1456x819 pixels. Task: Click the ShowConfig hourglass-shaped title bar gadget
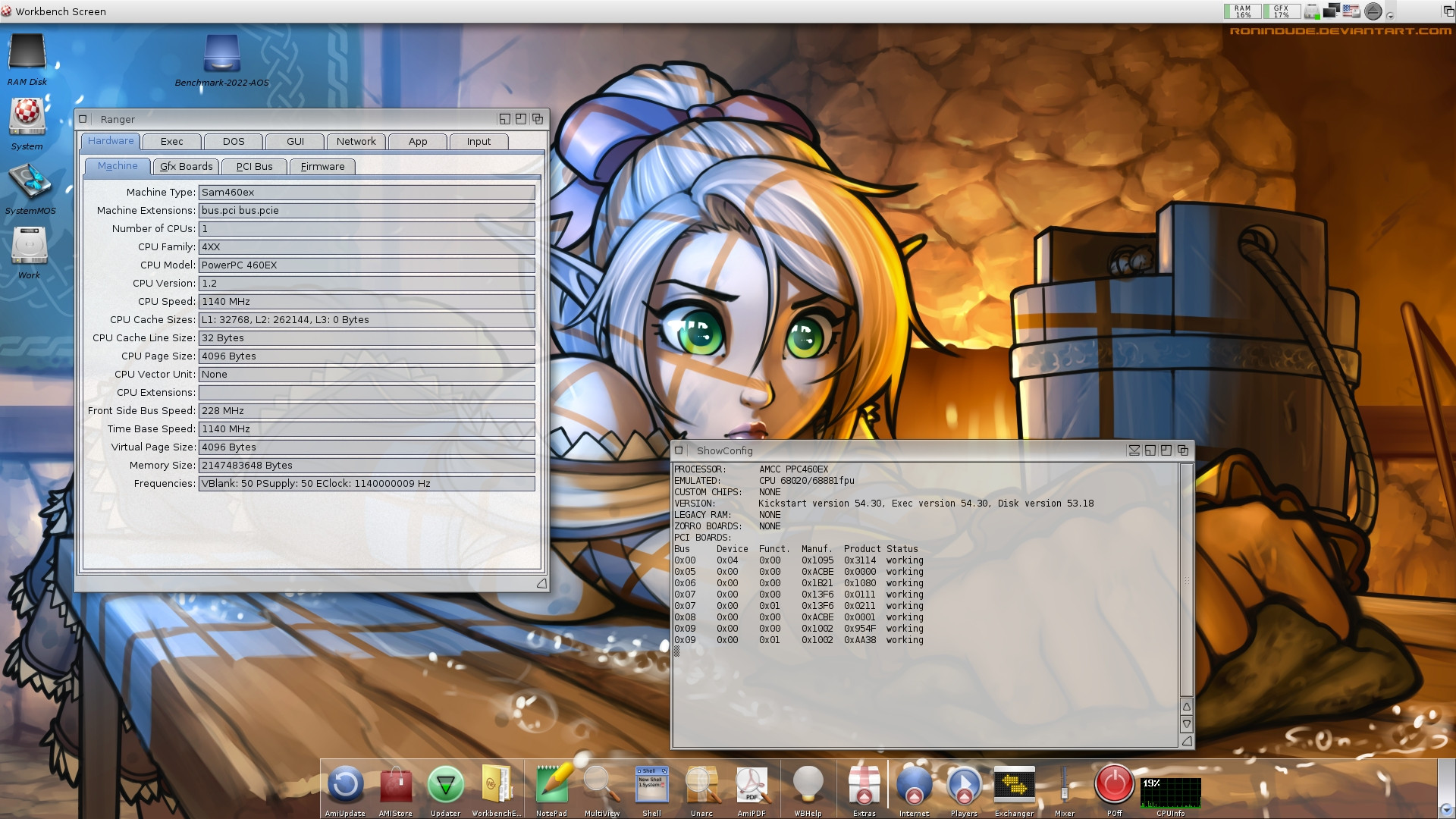1134,450
